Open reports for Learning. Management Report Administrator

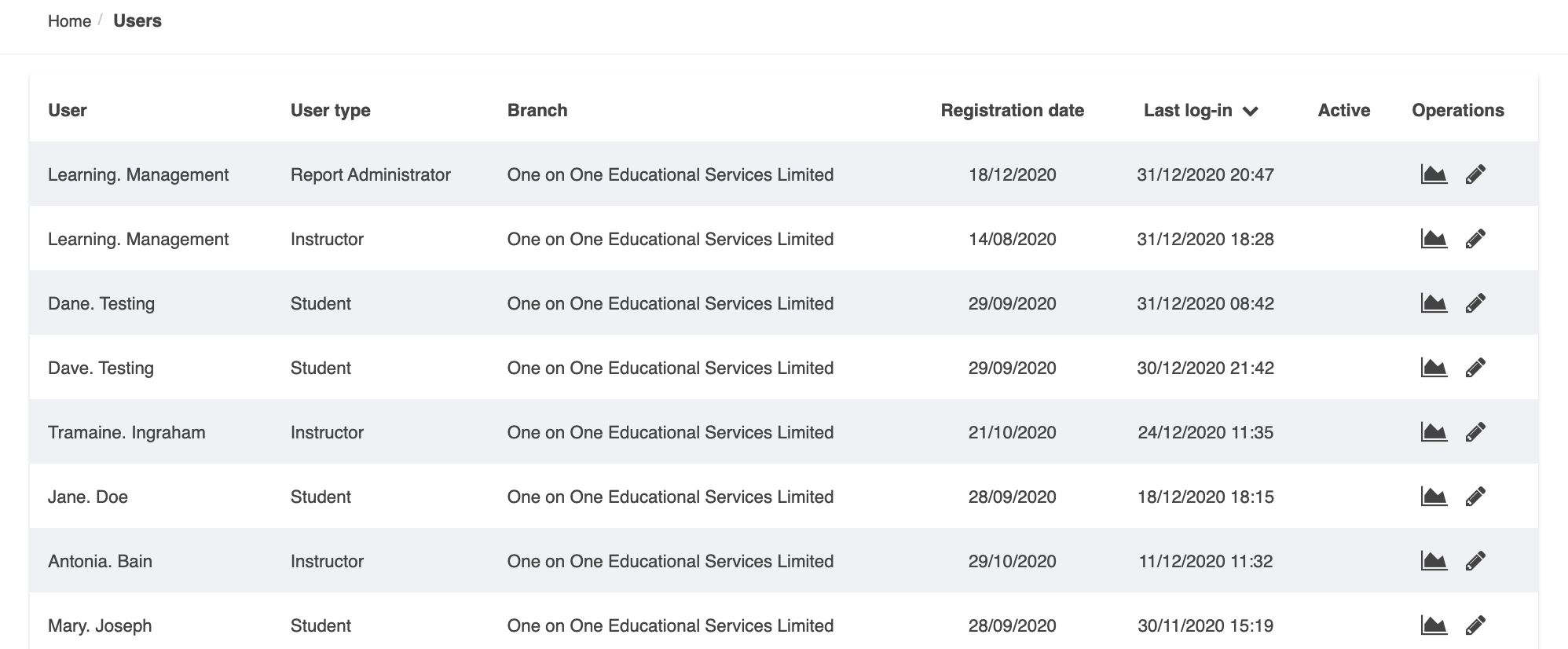click(x=1434, y=174)
